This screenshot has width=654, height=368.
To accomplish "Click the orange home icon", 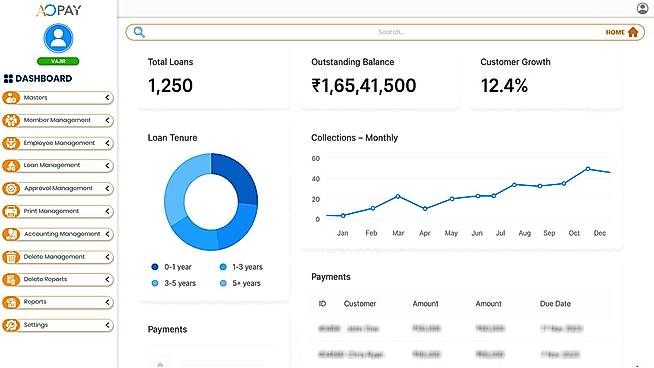I will [633, 32].
